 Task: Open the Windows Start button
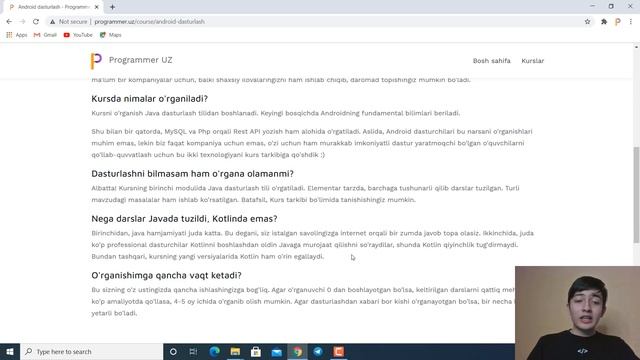(10, 351)
